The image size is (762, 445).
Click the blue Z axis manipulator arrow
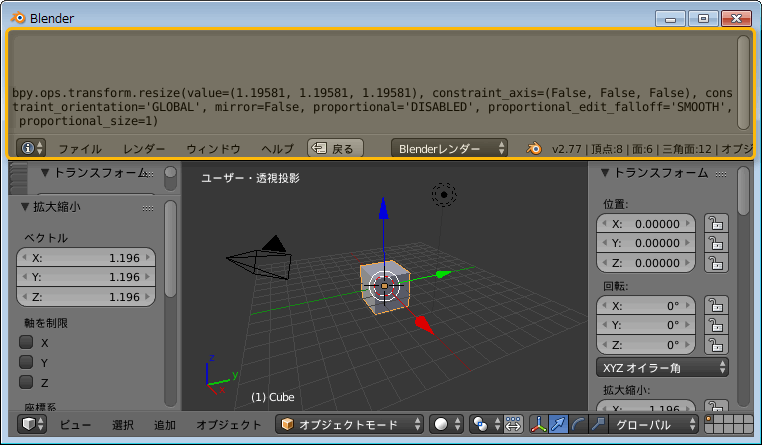pyautogui.click(x=383, y=208)
